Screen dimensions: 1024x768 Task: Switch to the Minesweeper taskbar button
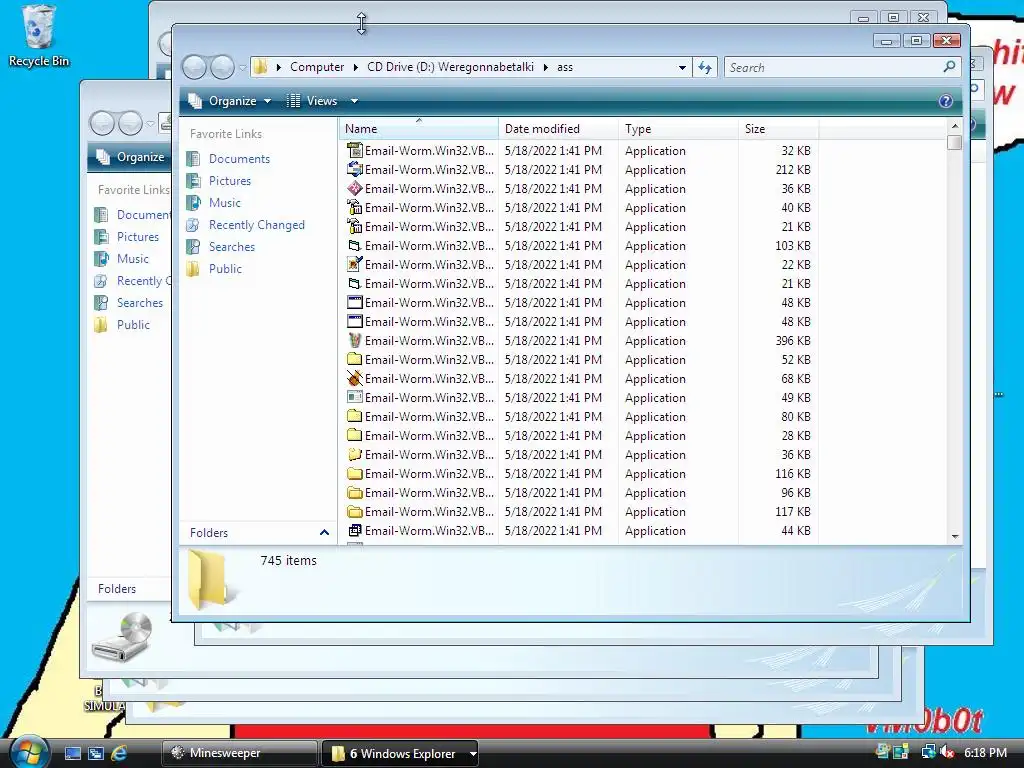239,753
